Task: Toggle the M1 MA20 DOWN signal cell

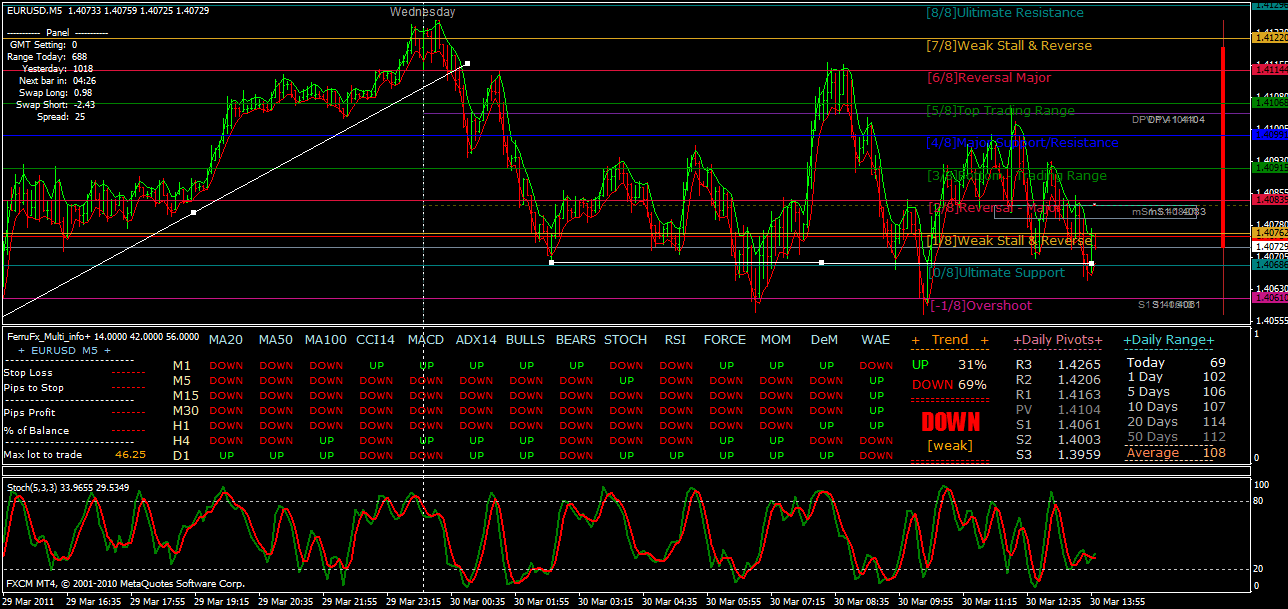Action: tap(226, 366)
